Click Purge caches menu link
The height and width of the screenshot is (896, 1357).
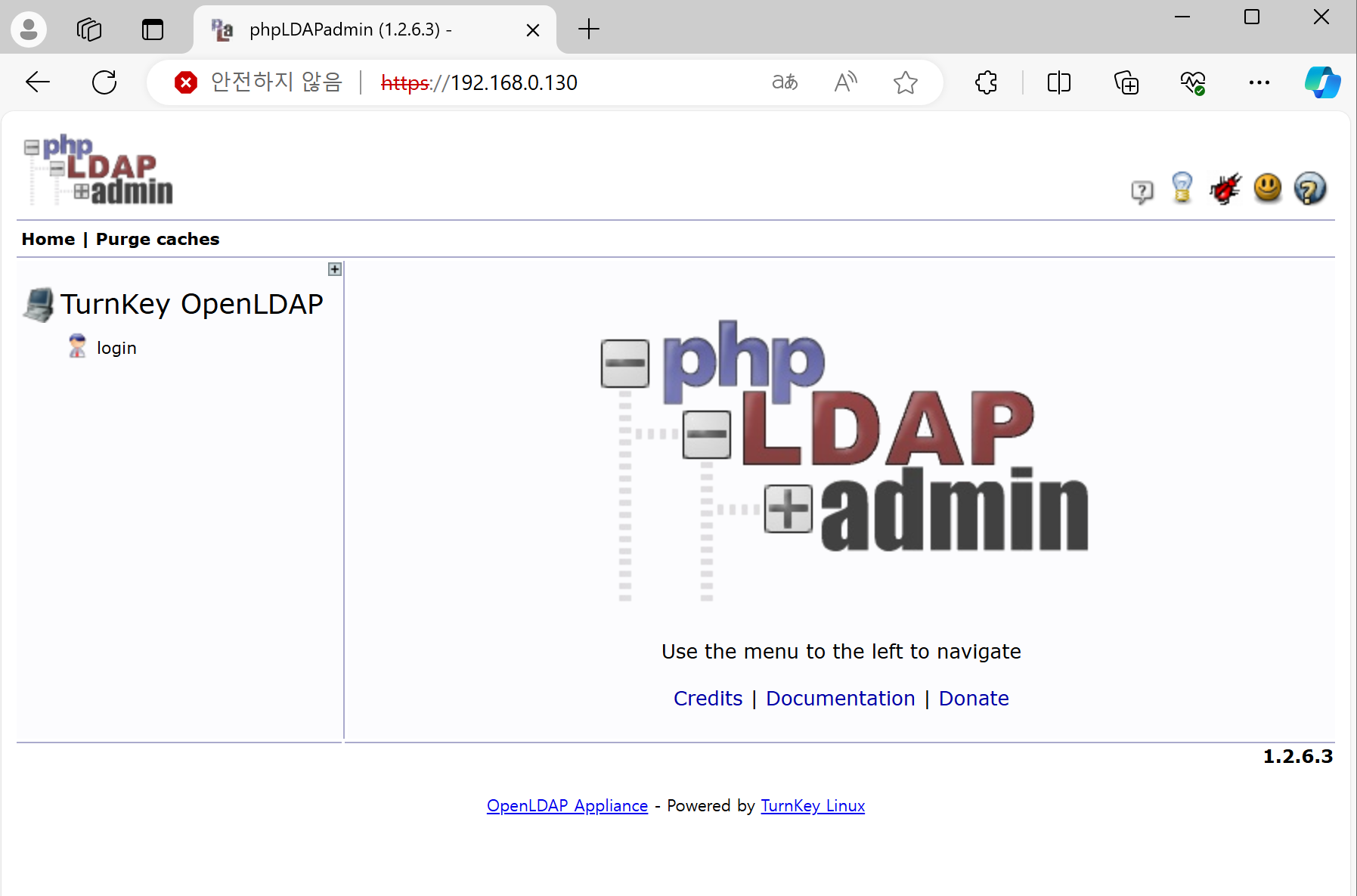157,239
